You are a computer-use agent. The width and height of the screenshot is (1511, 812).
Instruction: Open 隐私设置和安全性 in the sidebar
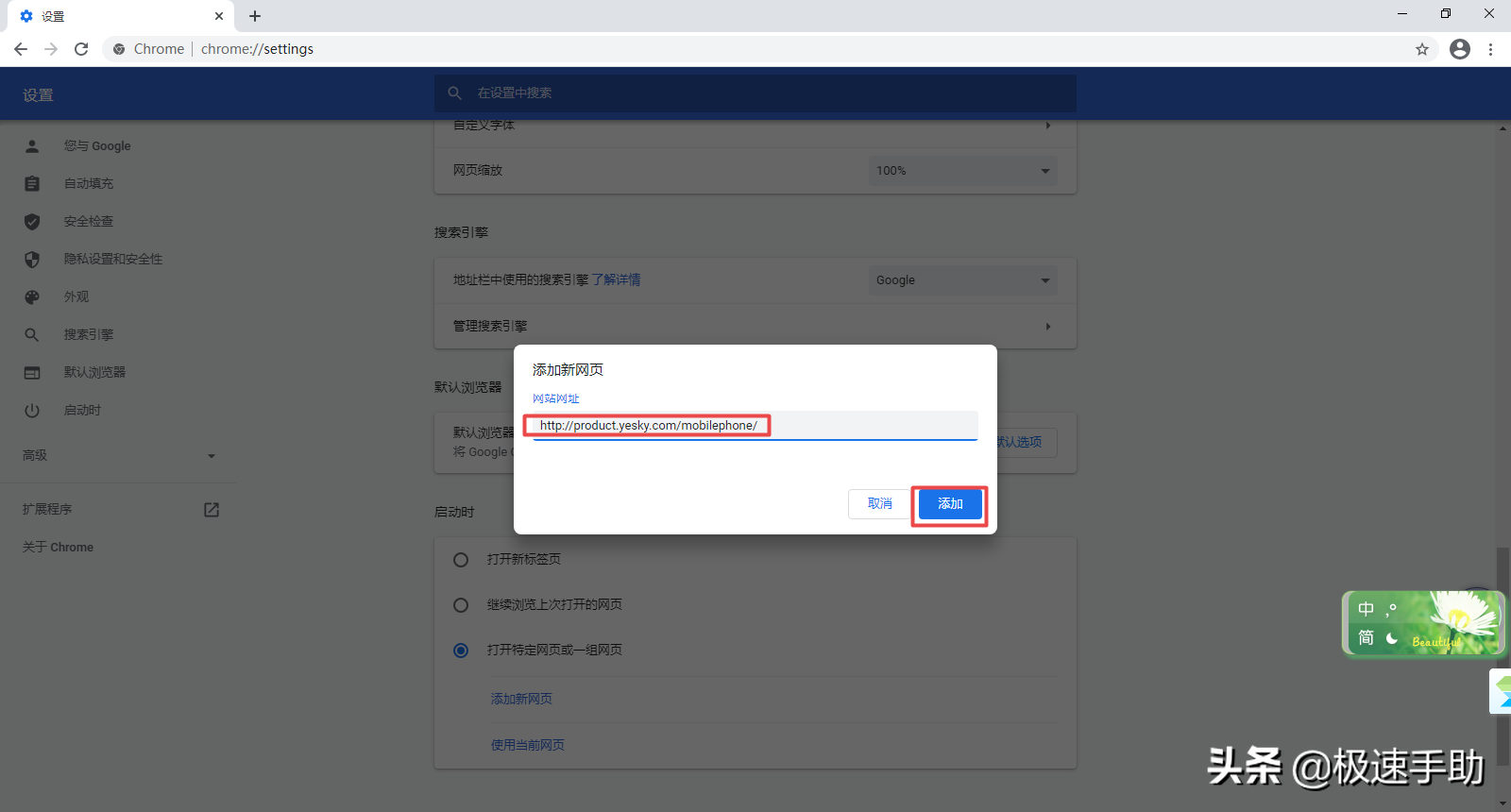113,259
